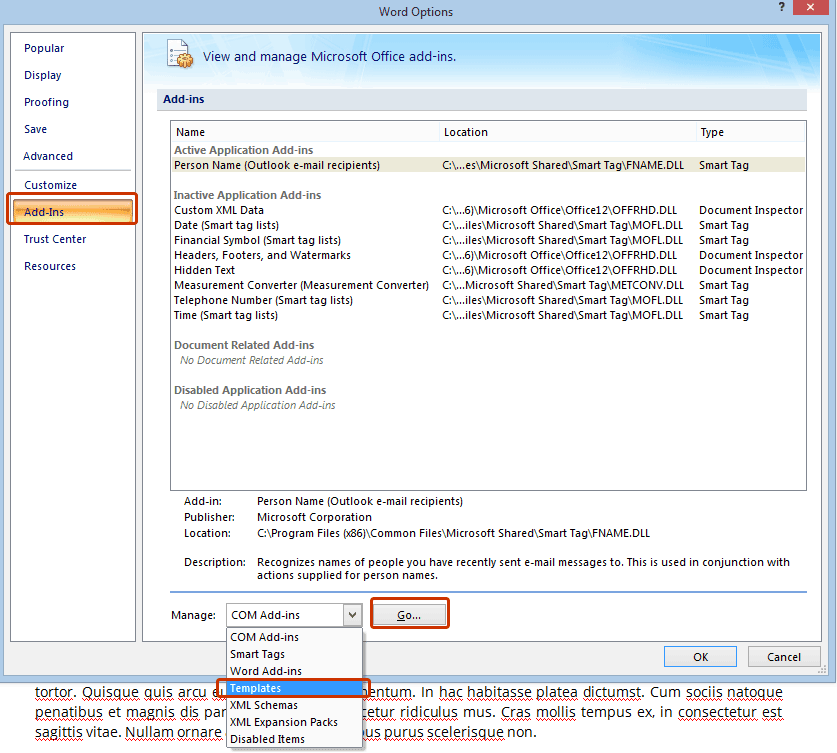This screenshot has width=837, height=753.
Task: Choose COM Add-ins from the dropdown list
Action: point(295,637)
